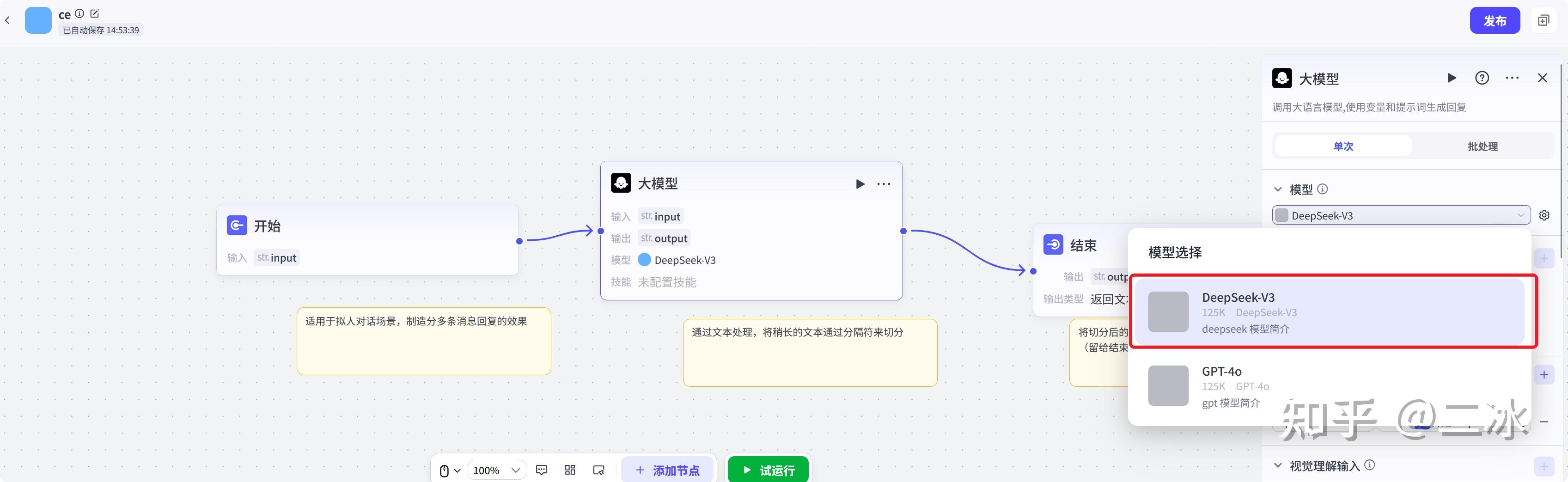1568x482 pixels.
Task: Click the 结束 node's end icon
Action: point(1054,244)
